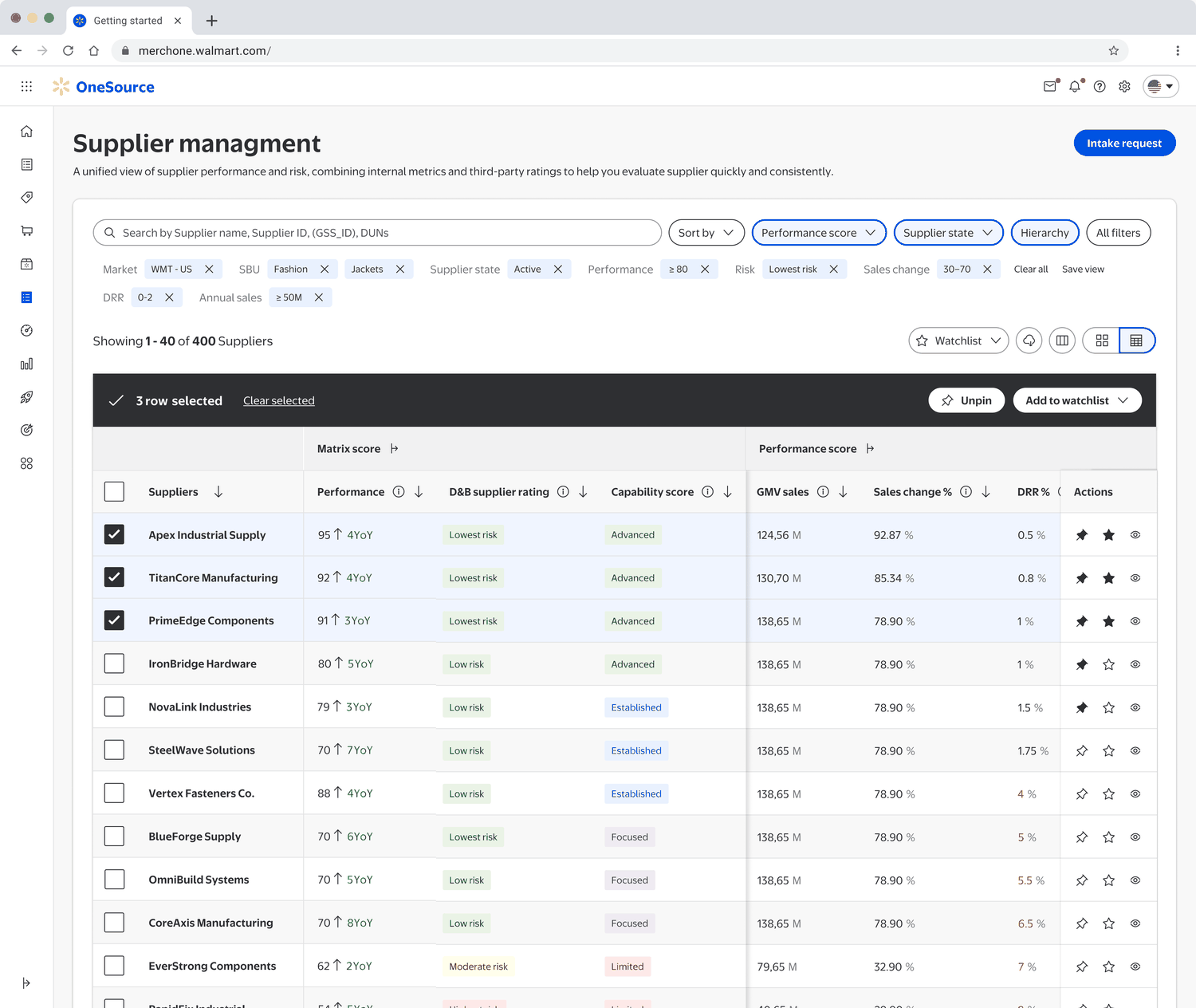1196x1008 pixels.
Task: Click the browser address bar
Action: [x=620, y=51]
